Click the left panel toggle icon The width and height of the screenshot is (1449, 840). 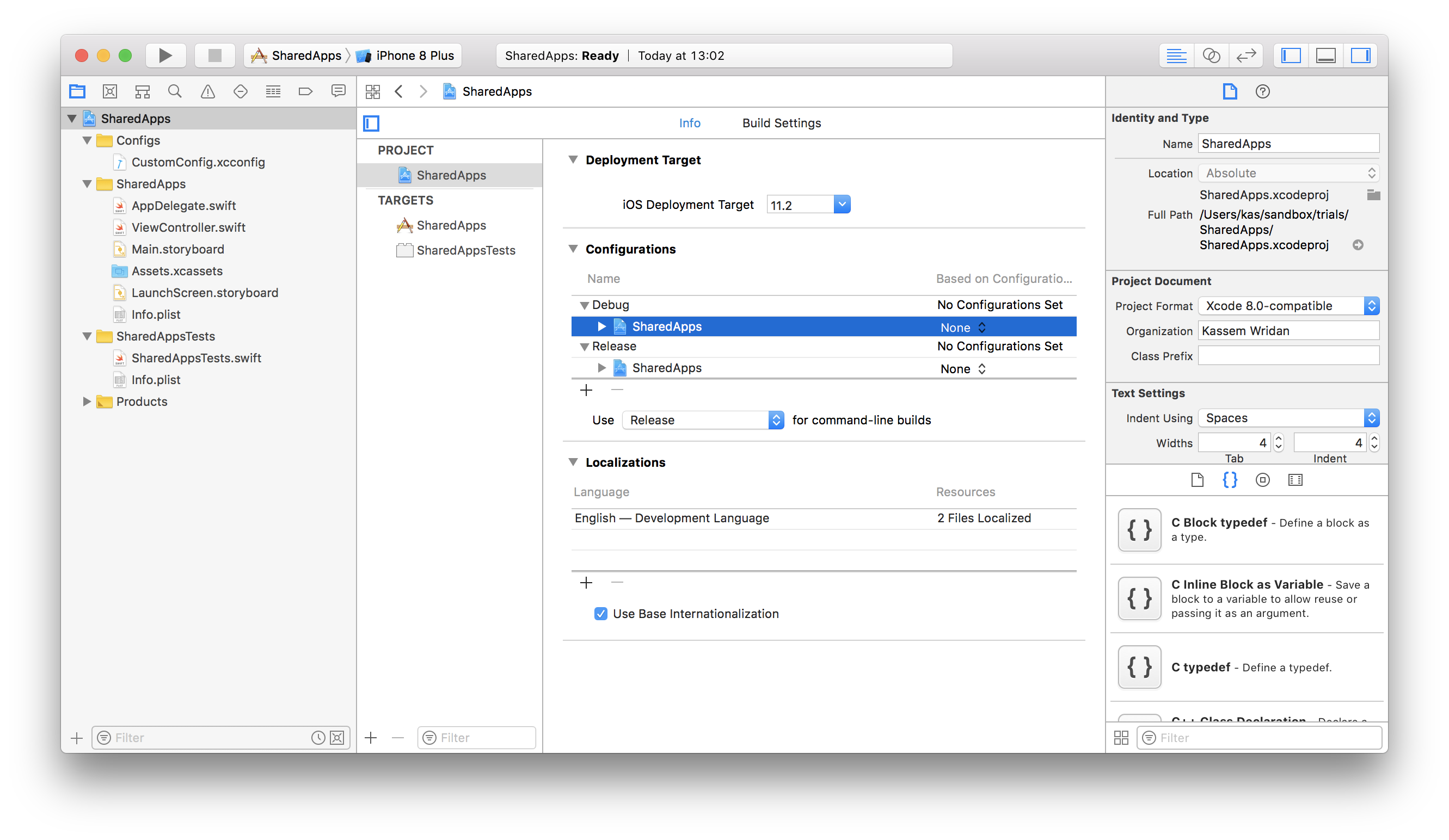coord(1293,55)
